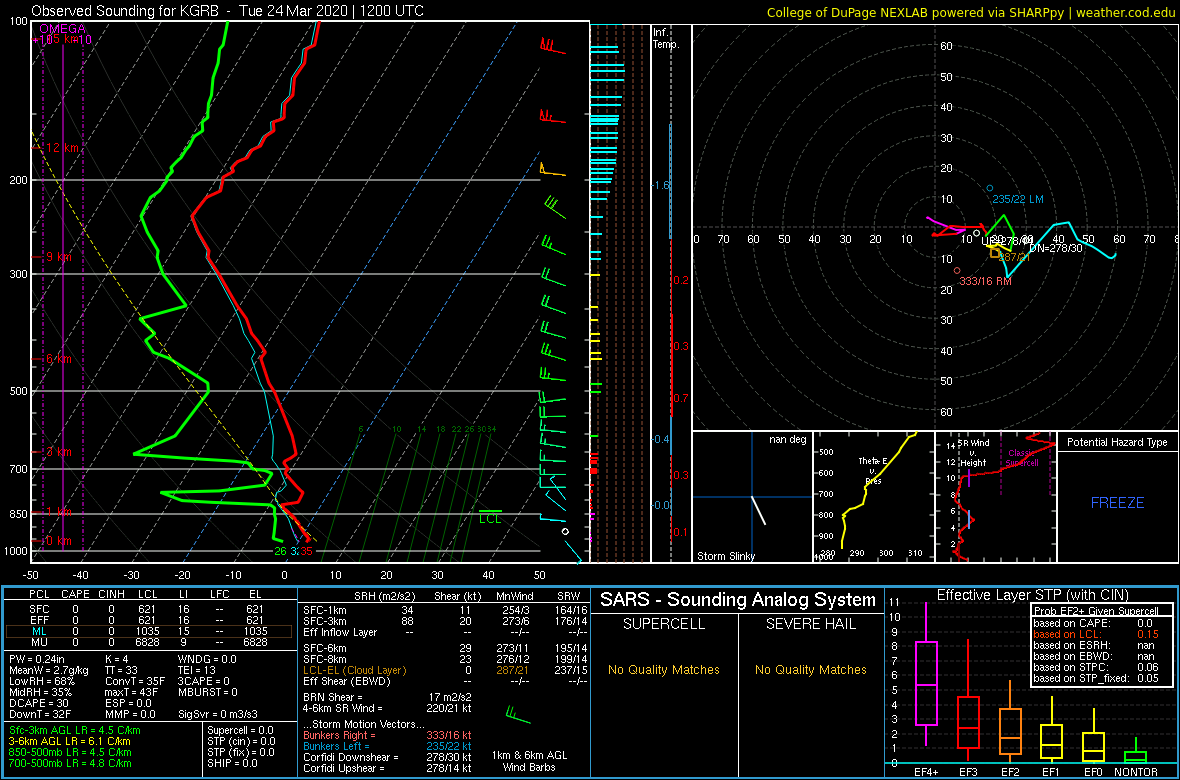Open the Theta-E v. Pres plot

(x=873, y=497)
